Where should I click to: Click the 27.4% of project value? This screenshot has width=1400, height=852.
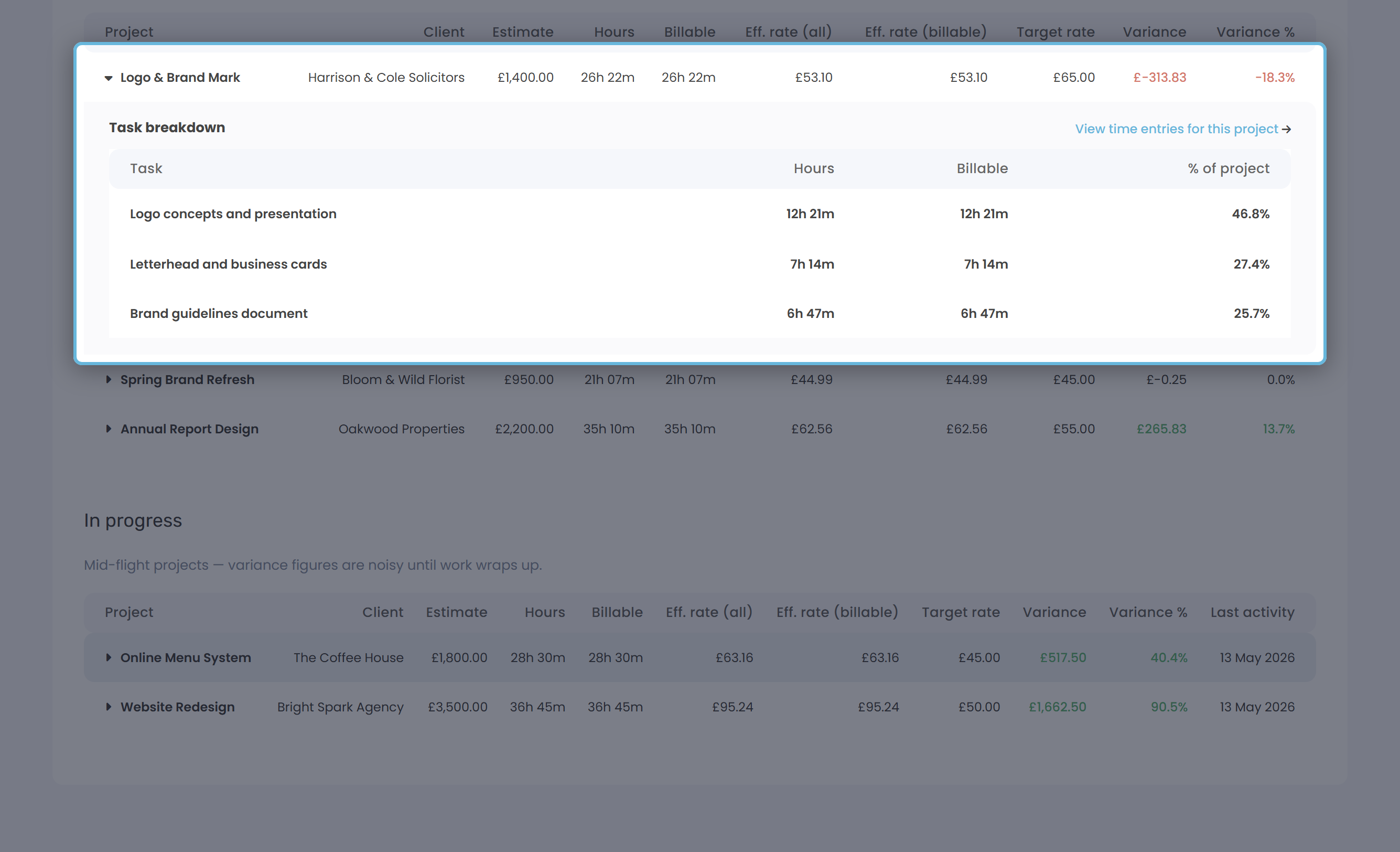(1251, 264)
